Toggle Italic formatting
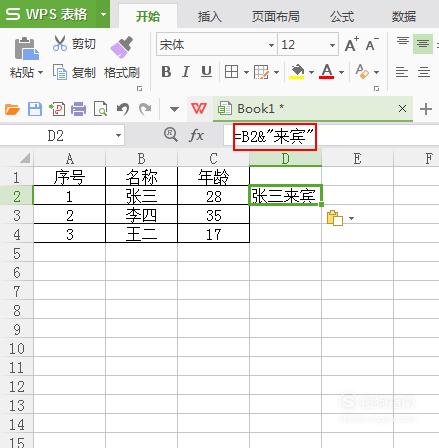Screen dimensions: 439x448 [x=186, y=72]
